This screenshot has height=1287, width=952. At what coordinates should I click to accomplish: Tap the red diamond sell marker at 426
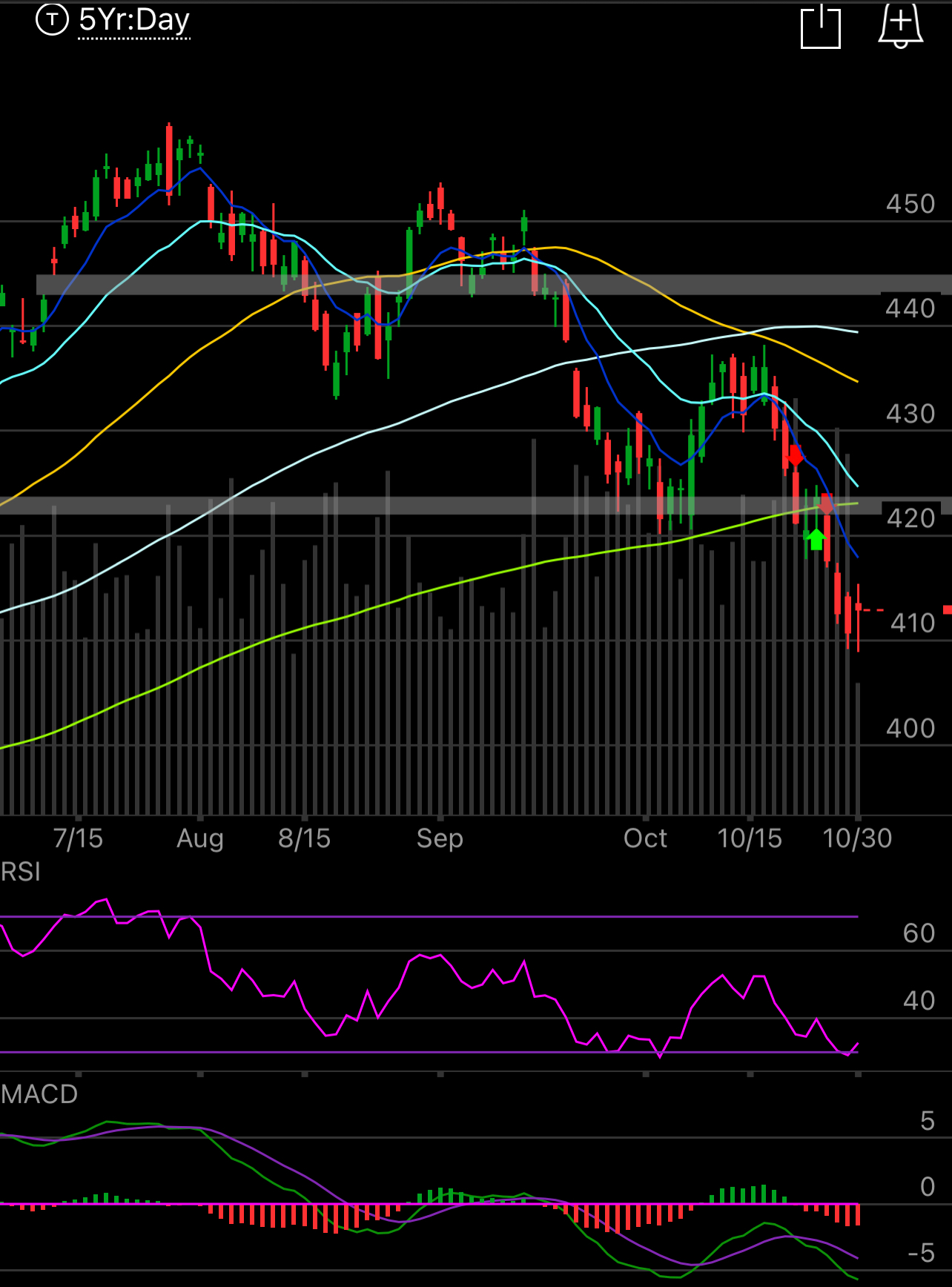795,455
